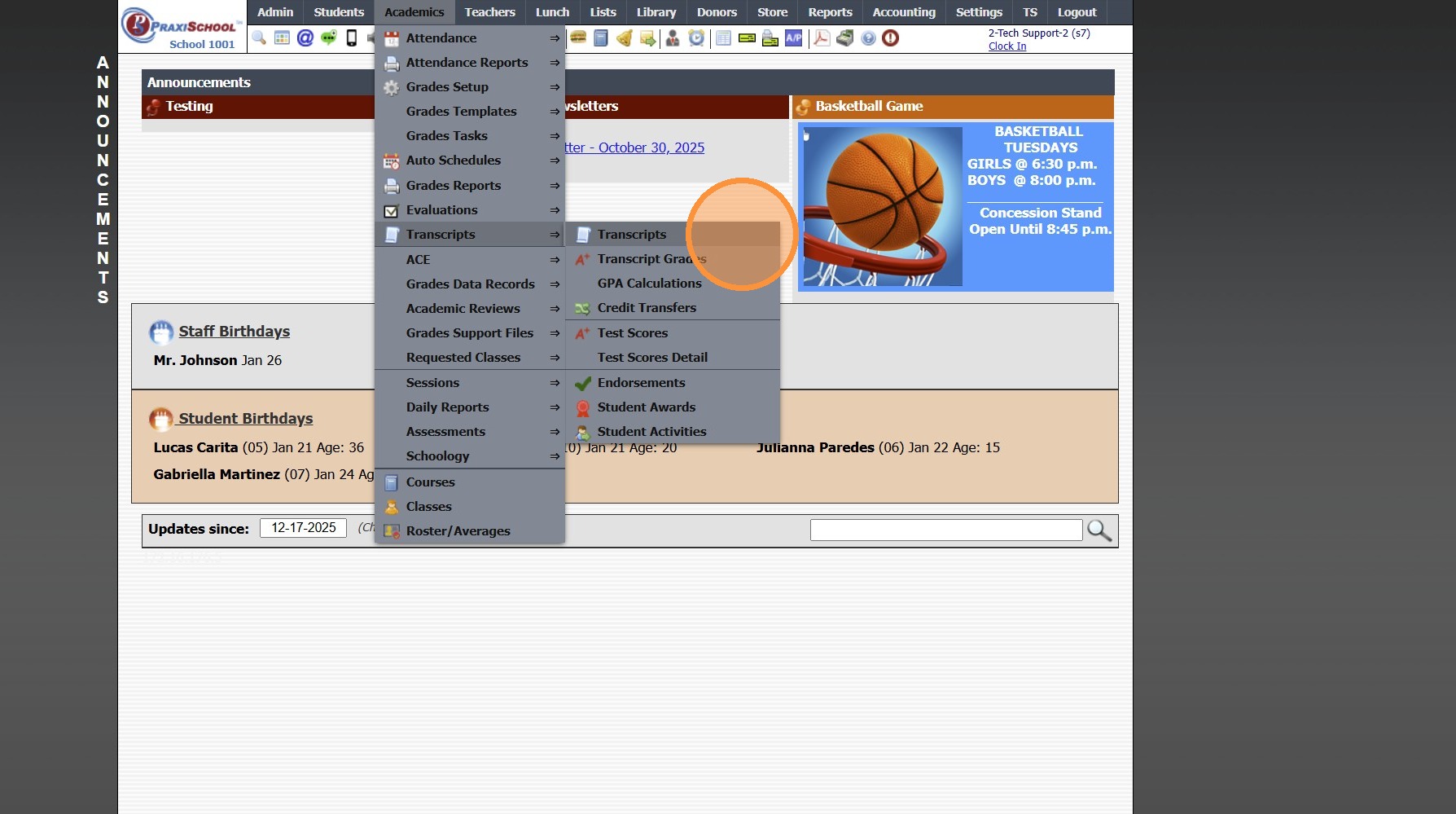Expand the Grades Data Records submenu
The height and width of the screenshot is (814, 1456).
pyautogui.click(x=470, y=284)
